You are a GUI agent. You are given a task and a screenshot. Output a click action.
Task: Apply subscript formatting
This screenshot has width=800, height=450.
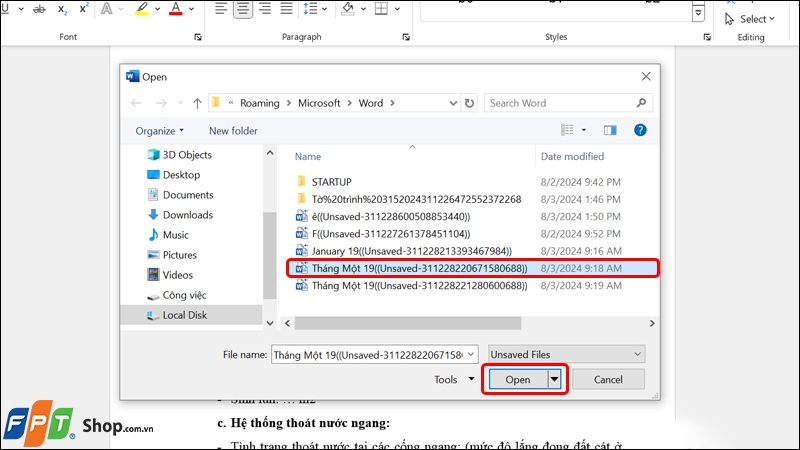(x=62, y=9)
